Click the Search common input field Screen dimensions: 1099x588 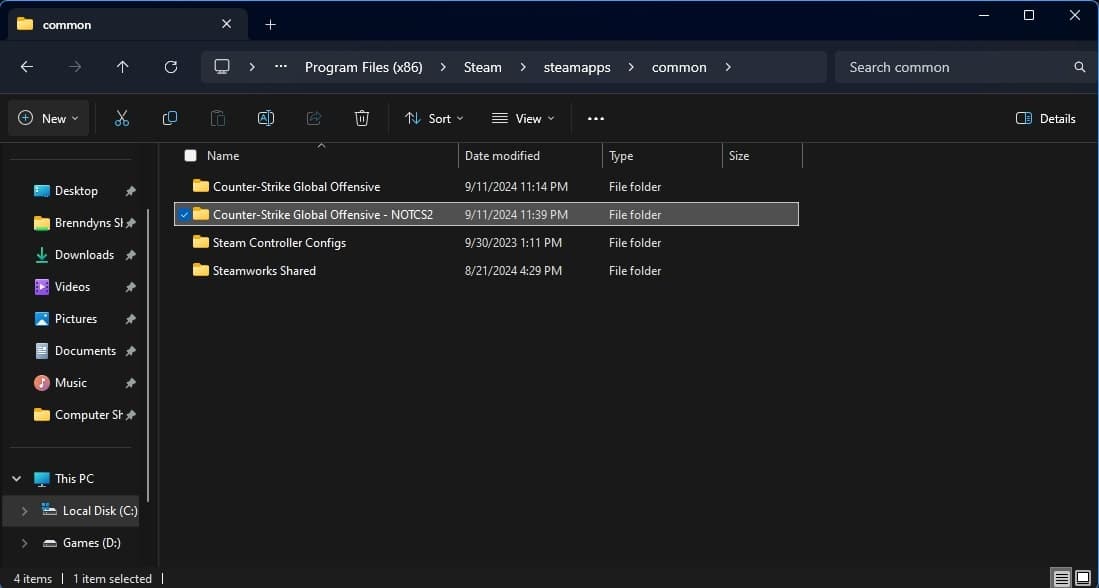point(955,67)
